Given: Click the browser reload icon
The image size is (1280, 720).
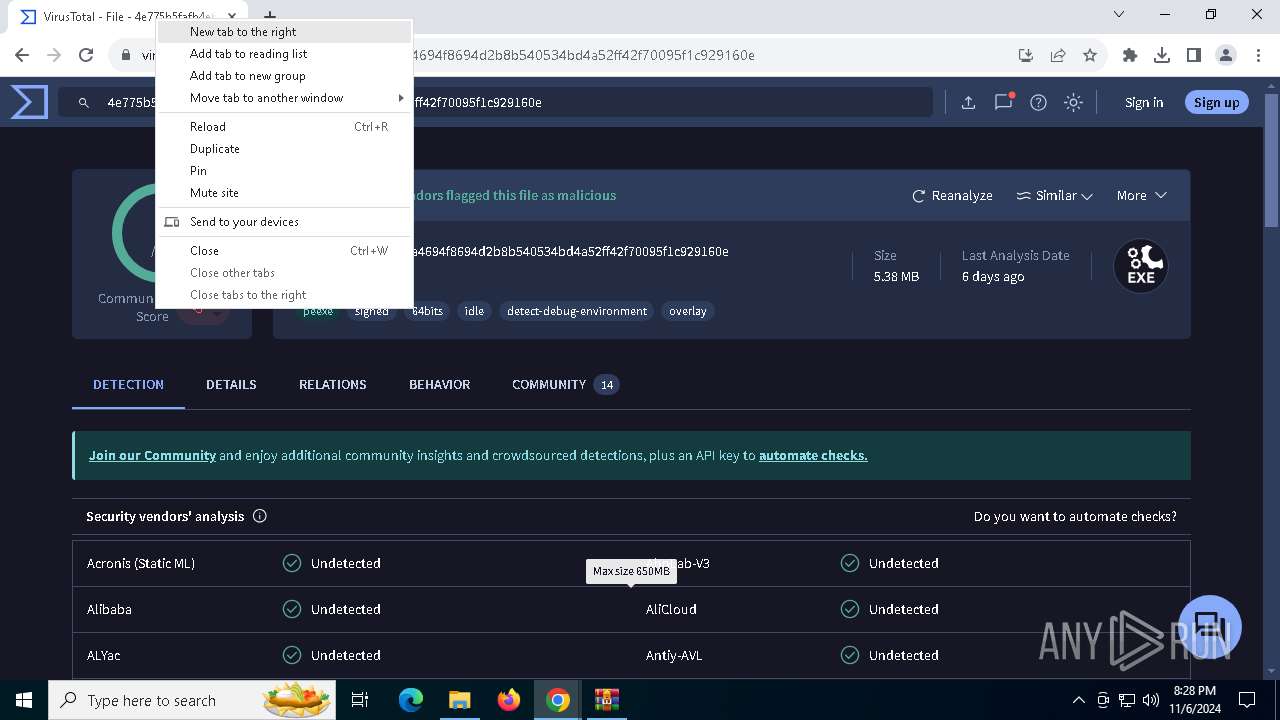Looking at the screenshot, I should pos(86,55).
